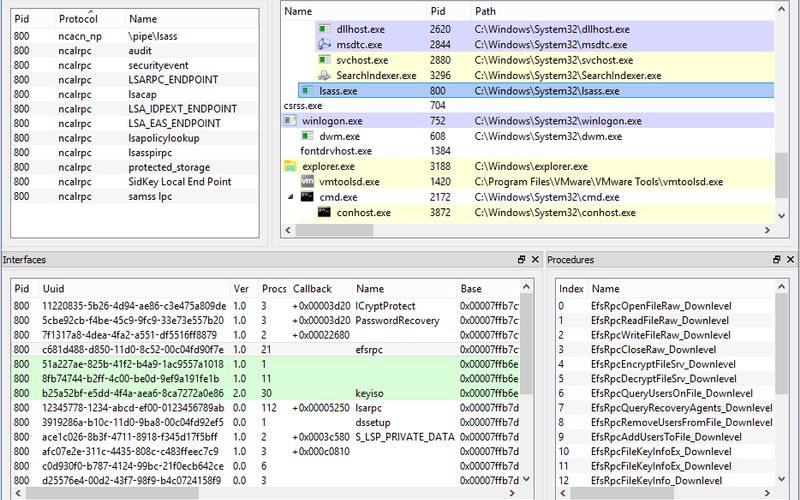Image resolution: width=800 pixels, height=500 pixels.
Task: Select interface uuid 51a227ae-825b-41f2-b4a9-1ac9557a1018
Action: [265, 364]
